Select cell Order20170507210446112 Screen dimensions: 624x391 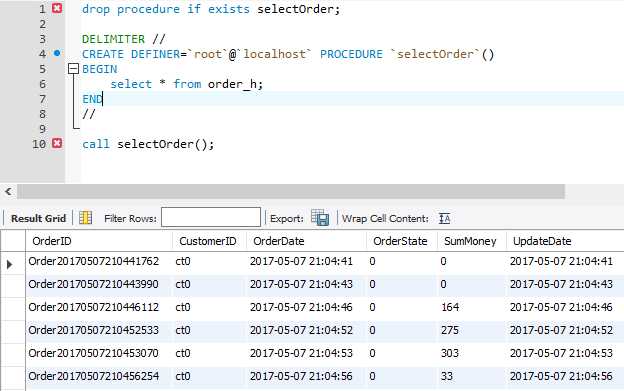click(x=94, y=307)
